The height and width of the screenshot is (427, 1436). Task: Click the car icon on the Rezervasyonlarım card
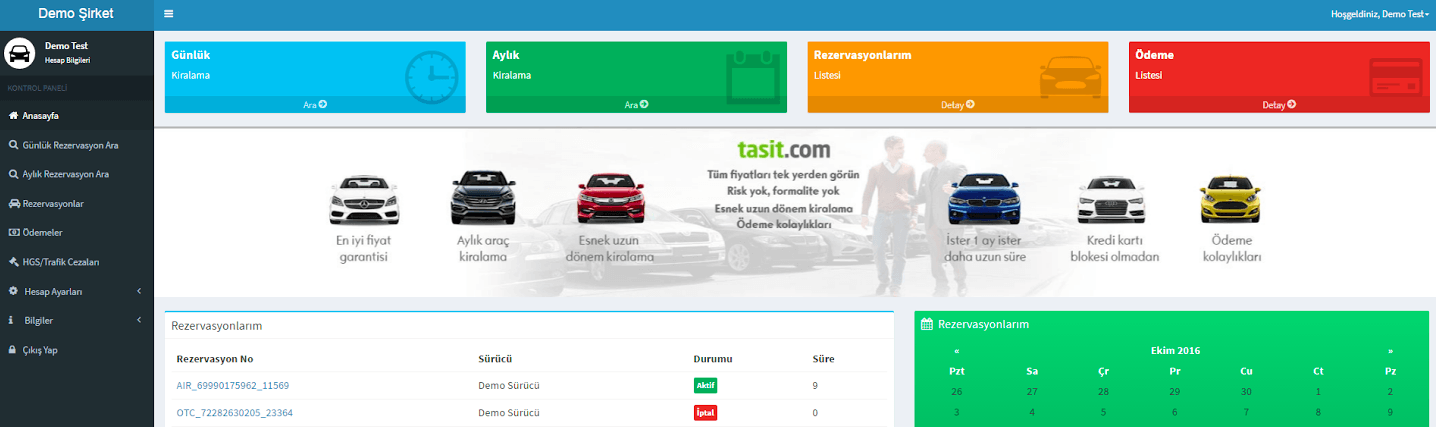click(1069, 77)
